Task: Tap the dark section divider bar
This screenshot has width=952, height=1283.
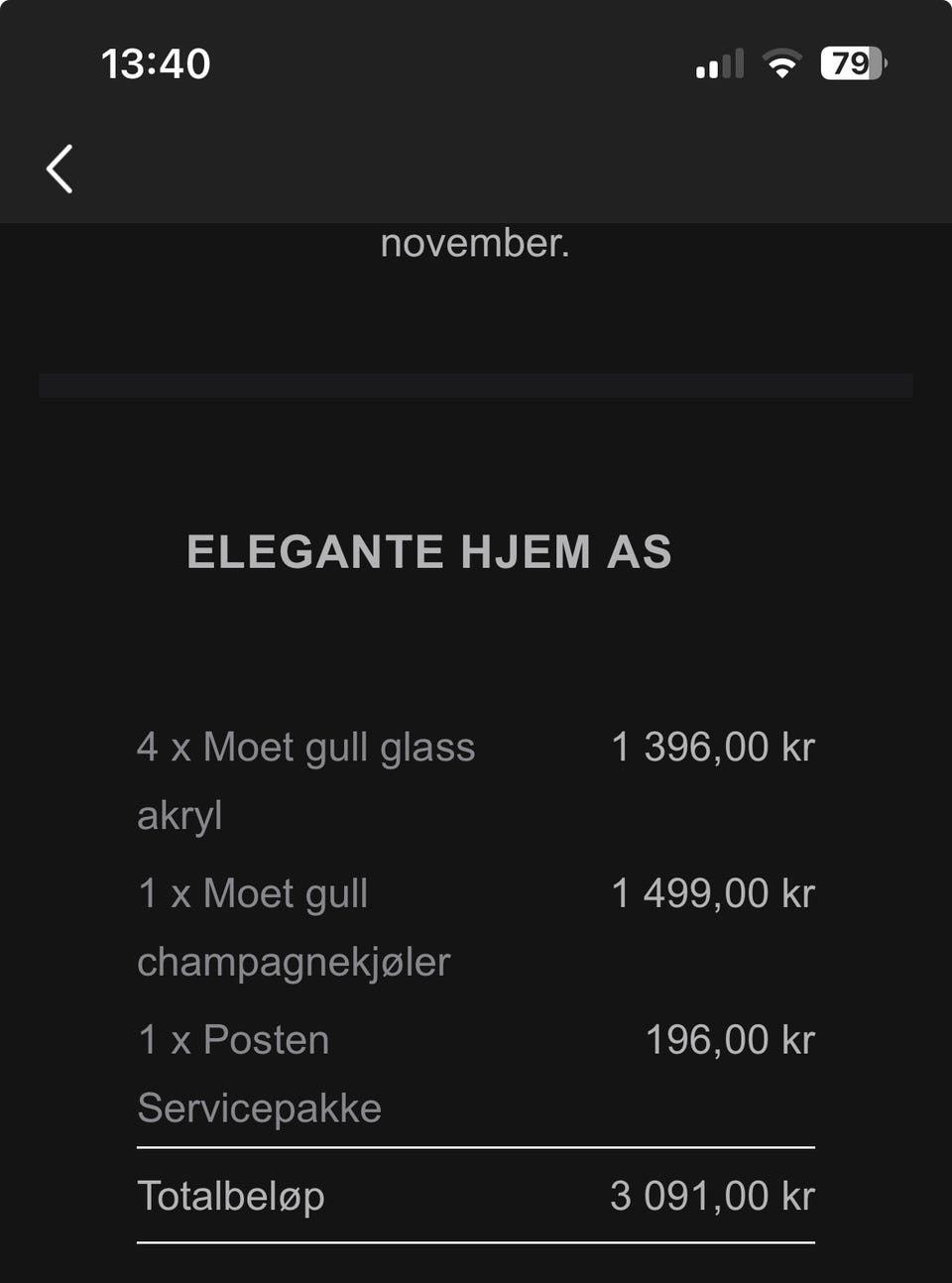Action: (x=476, y=386)
